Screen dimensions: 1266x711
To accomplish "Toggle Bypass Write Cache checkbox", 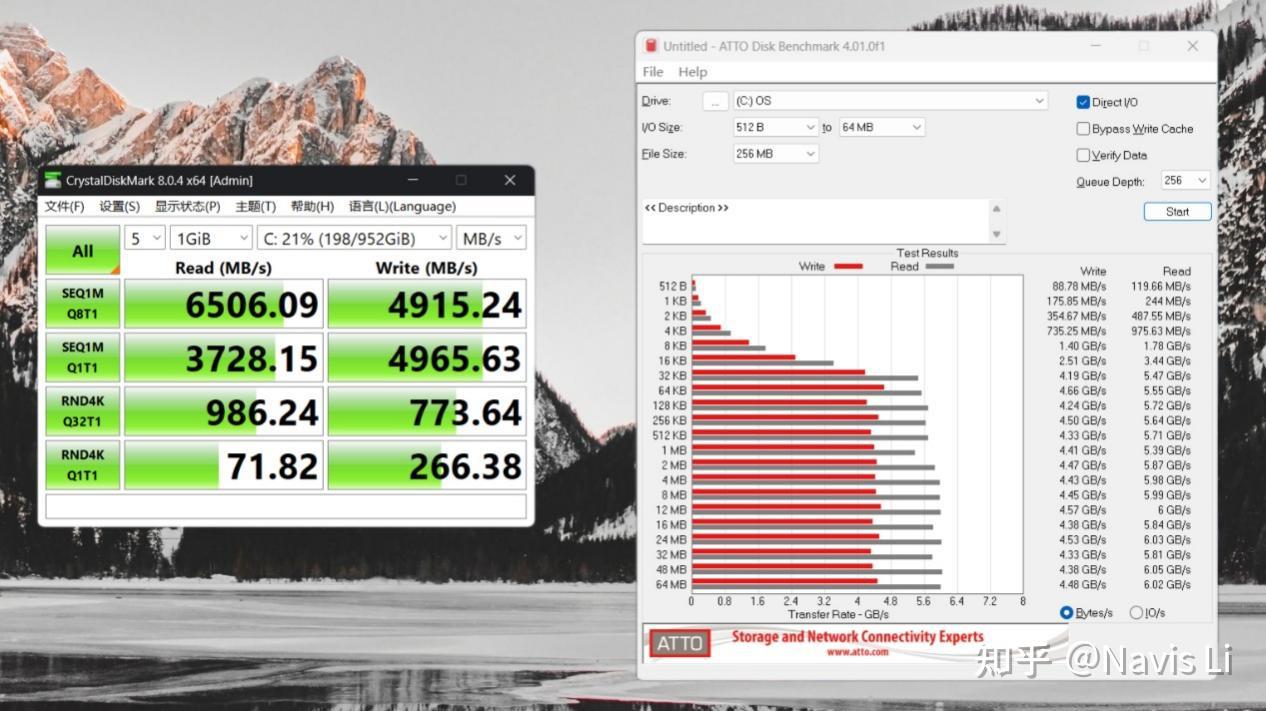I will pyautogui.click(x=1083, y=129).
